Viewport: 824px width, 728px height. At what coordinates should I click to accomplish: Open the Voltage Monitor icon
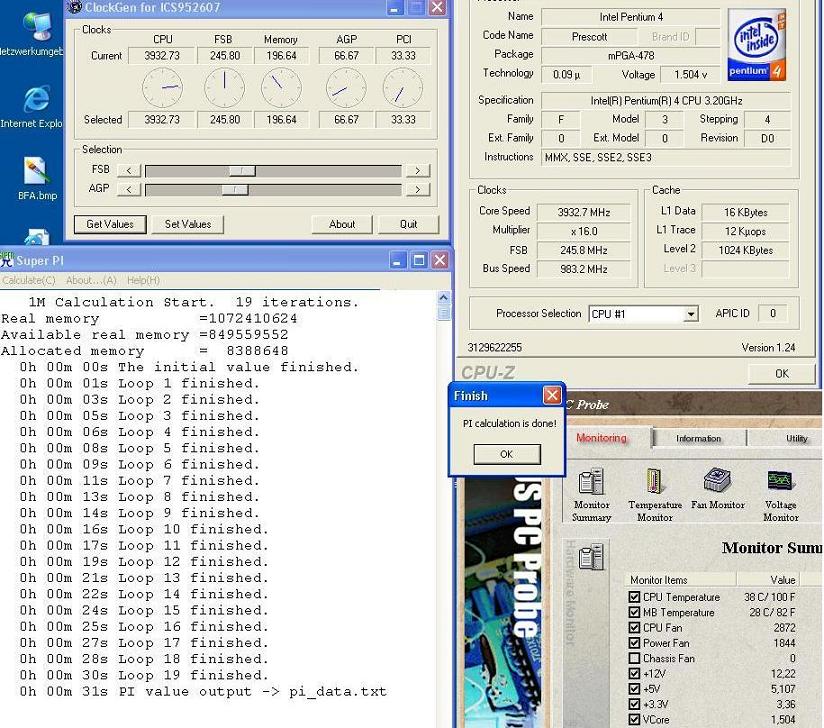(780, 494)
